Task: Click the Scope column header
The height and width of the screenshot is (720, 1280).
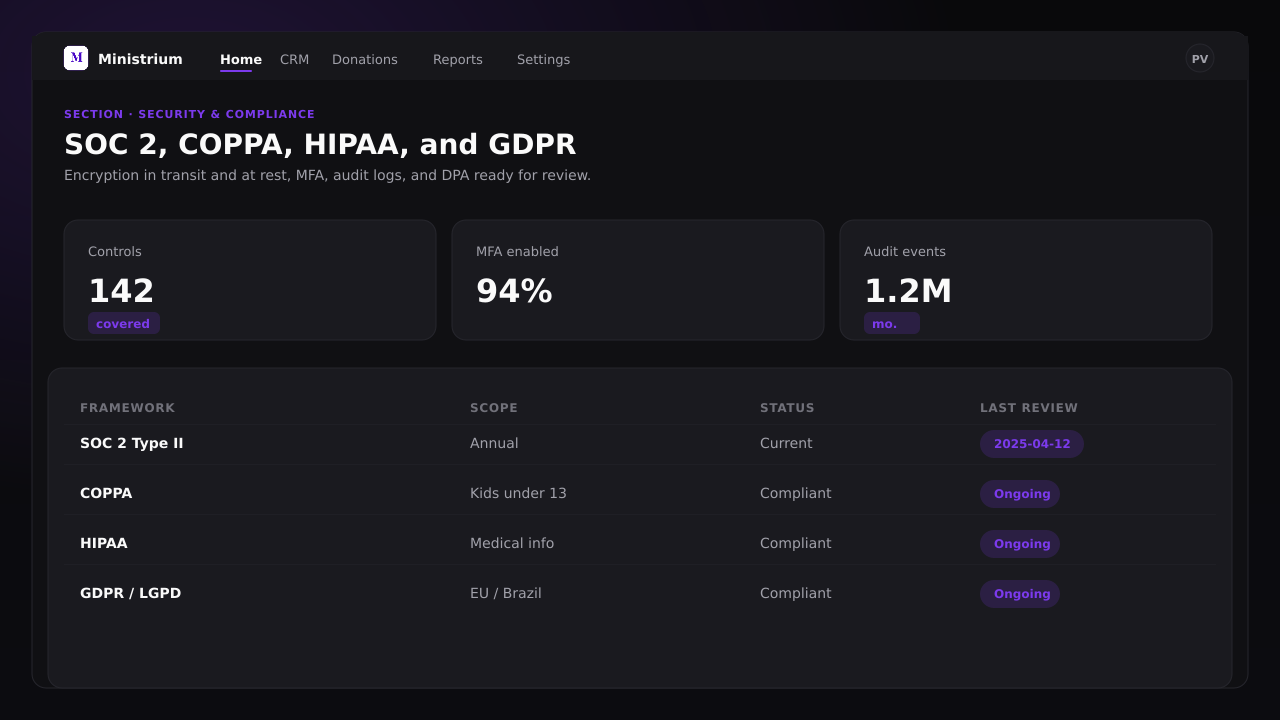Action: pyautogui.click(x=494, y=408)
